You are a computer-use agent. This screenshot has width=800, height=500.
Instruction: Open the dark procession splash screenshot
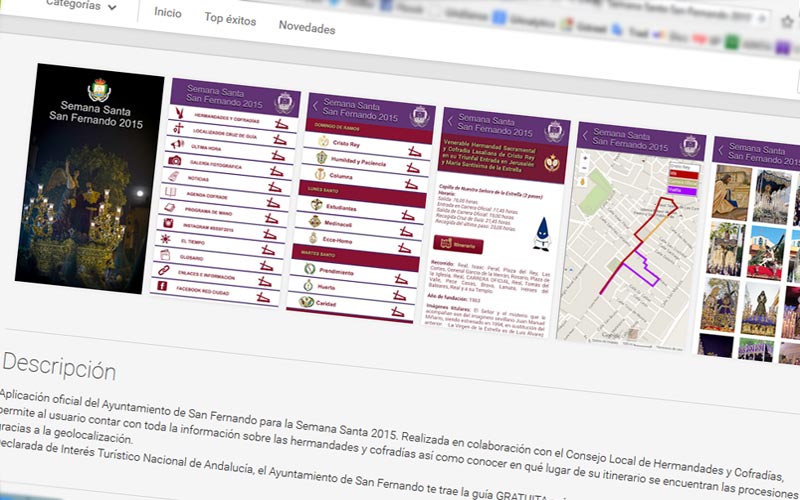tap(89, 179)
